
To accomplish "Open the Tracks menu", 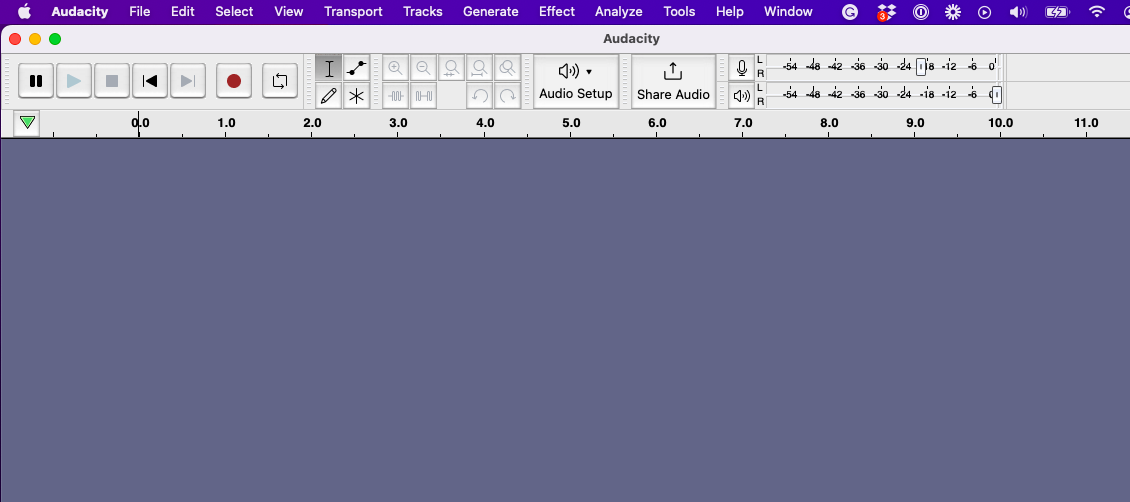I will pyautogui.click(x=423, y=12).
